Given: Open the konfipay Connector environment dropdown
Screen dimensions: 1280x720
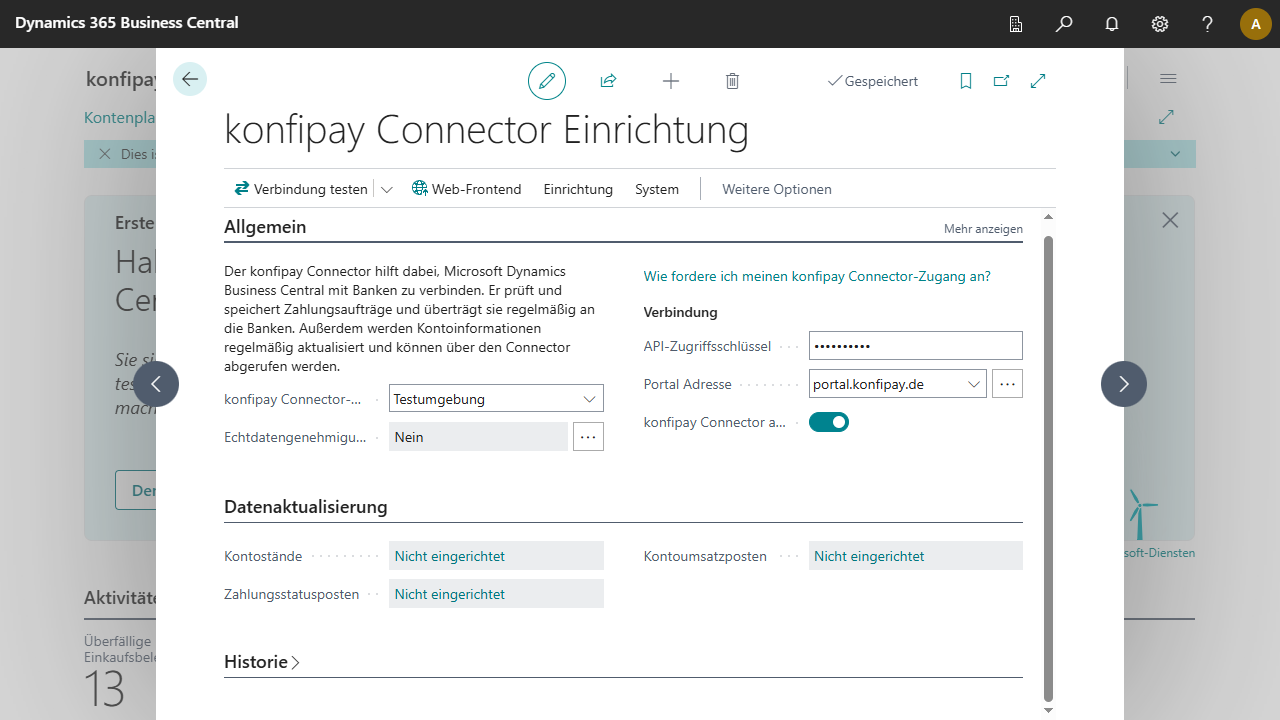Looking at the screenshot, I should (589, 399).
